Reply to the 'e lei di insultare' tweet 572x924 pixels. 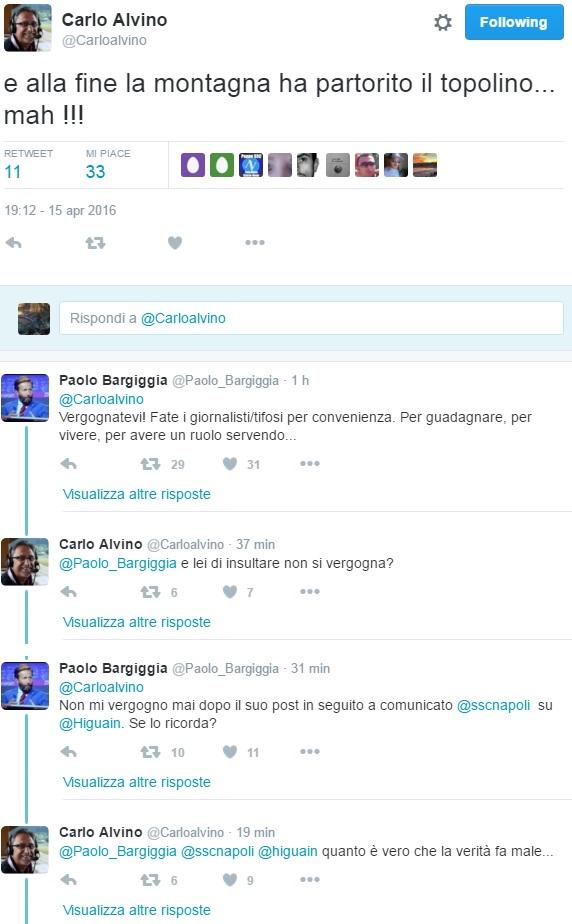click(x=68, y=592)
